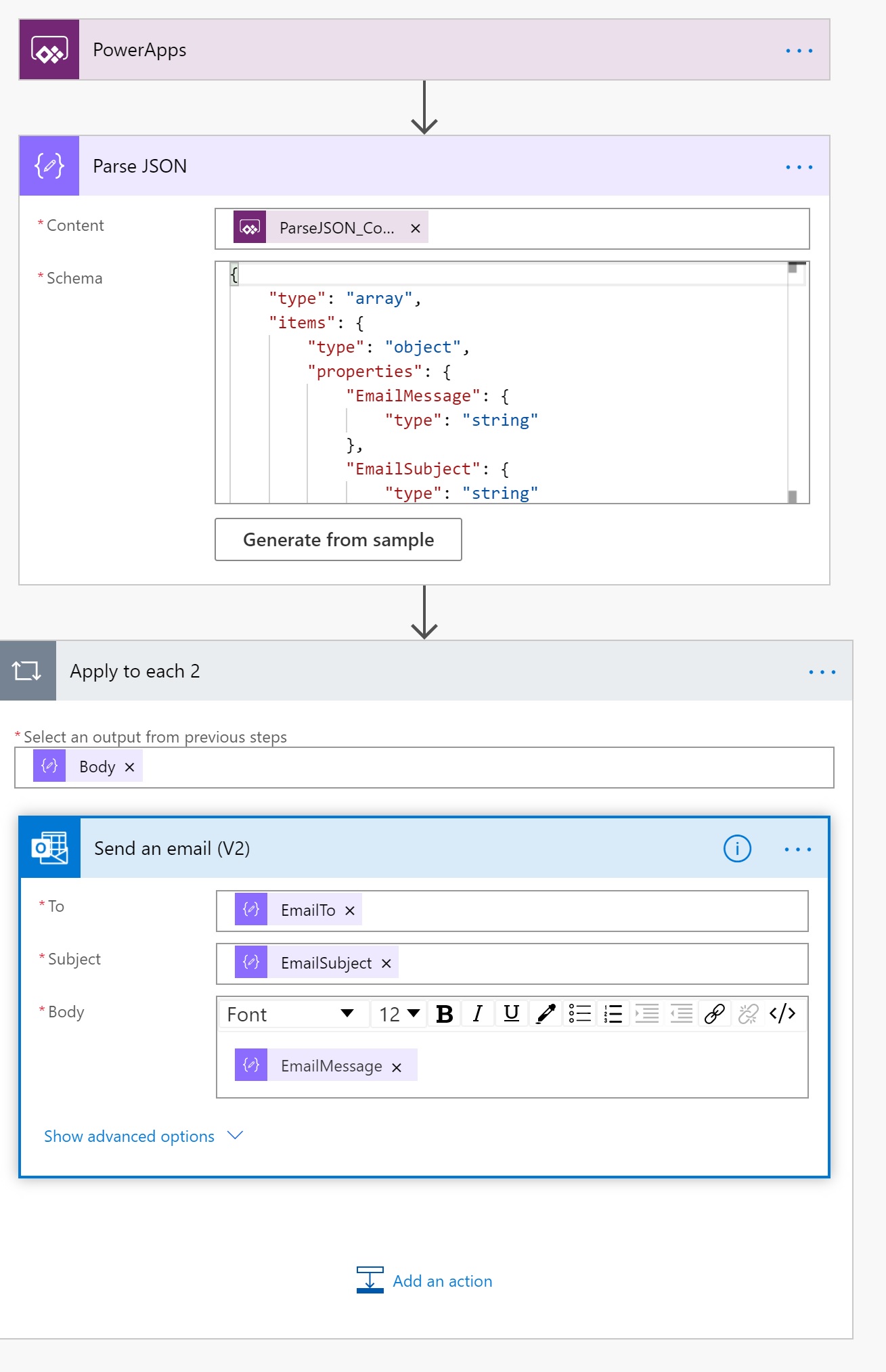Viewport: 886px width, 1372px height.
Task: Toggle bold formatting in email body
Action: point(445,1014)
